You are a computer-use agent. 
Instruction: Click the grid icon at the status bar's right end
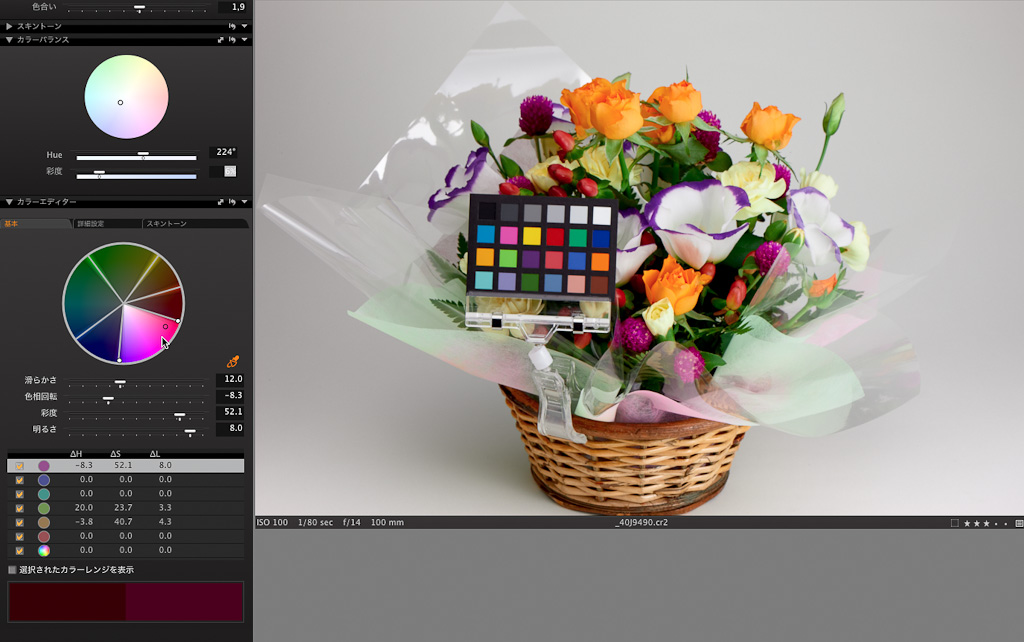point(1018,523)
